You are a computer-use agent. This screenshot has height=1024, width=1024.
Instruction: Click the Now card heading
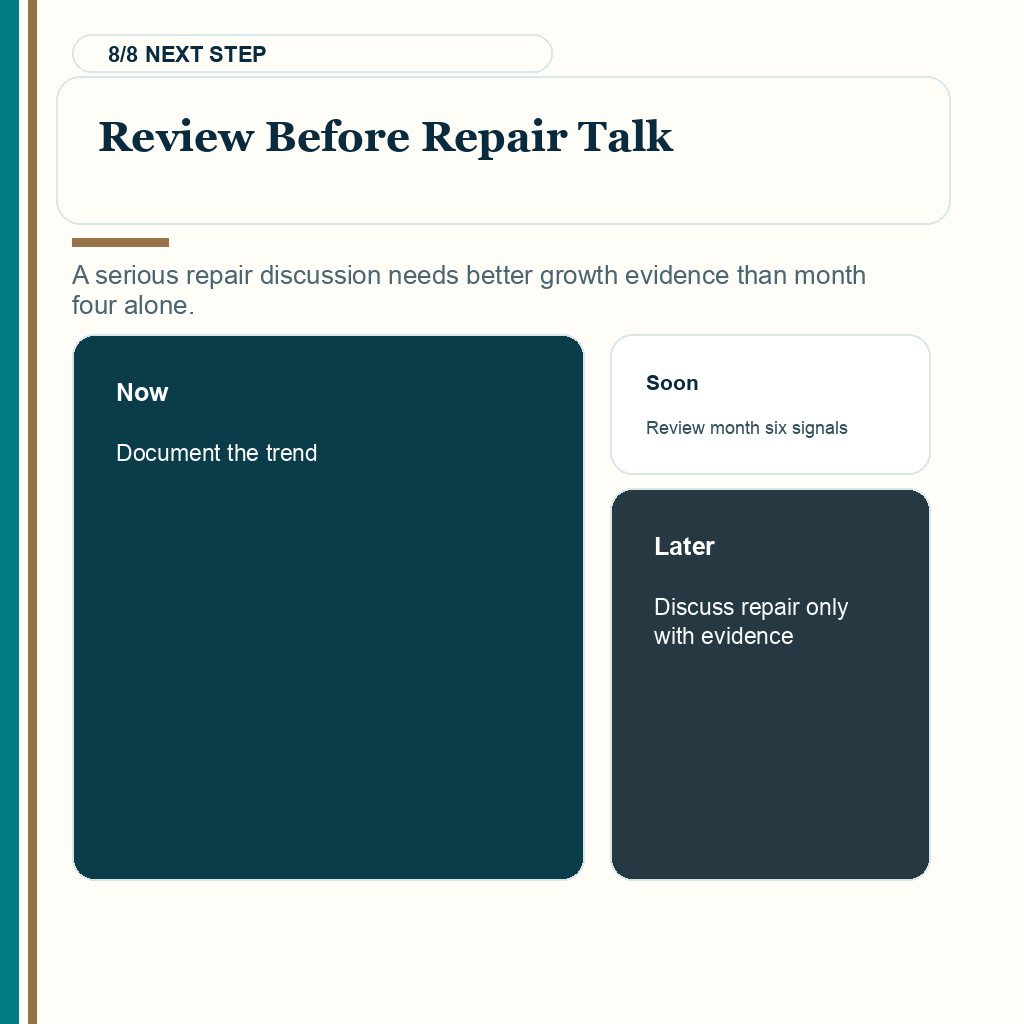pos(142,392)
